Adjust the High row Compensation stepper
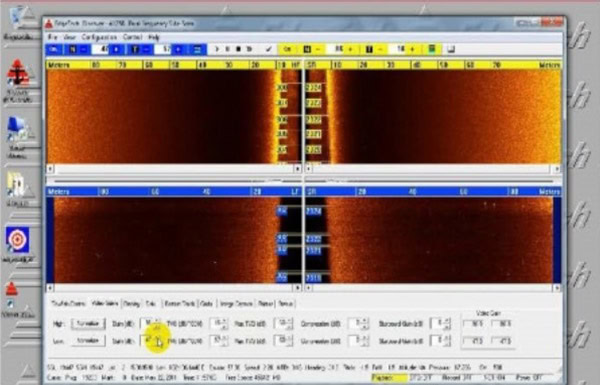This screenshot has width=600, height=385. coord(365,323)
